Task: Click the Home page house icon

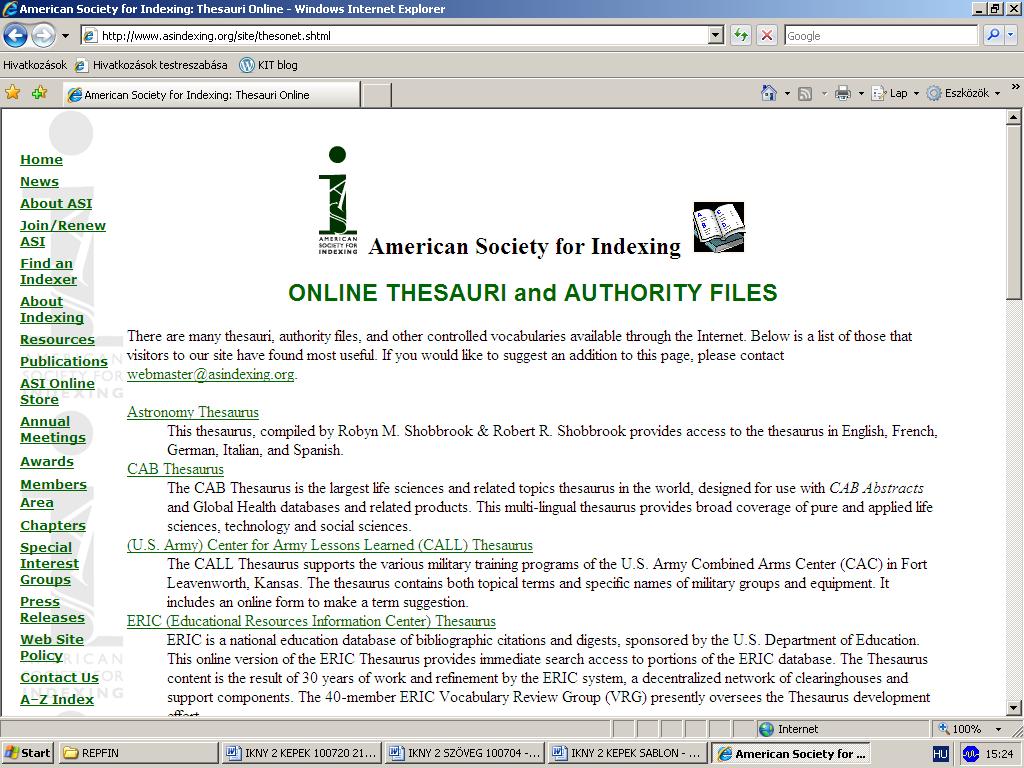Action: tap(769, 93)
